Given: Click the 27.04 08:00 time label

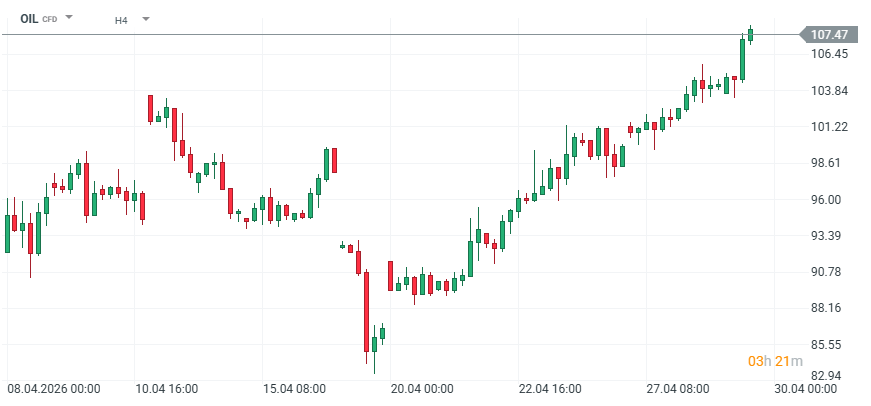Looking at the screenshot, I should [x=679, y=389].
